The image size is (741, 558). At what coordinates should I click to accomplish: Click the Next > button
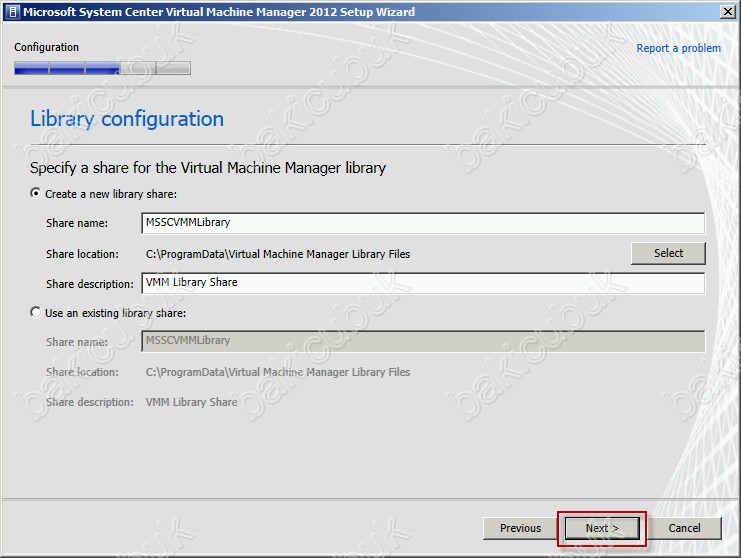(x=602, y=528)
